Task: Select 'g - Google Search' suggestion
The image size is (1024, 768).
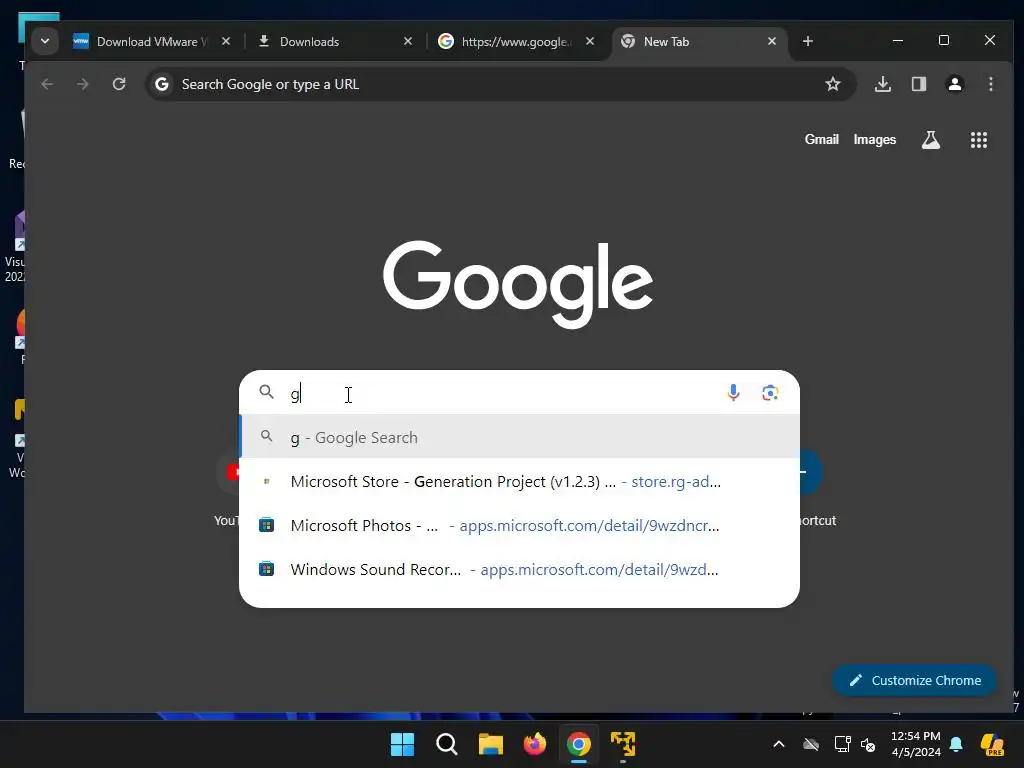Action: coord(519,437)
